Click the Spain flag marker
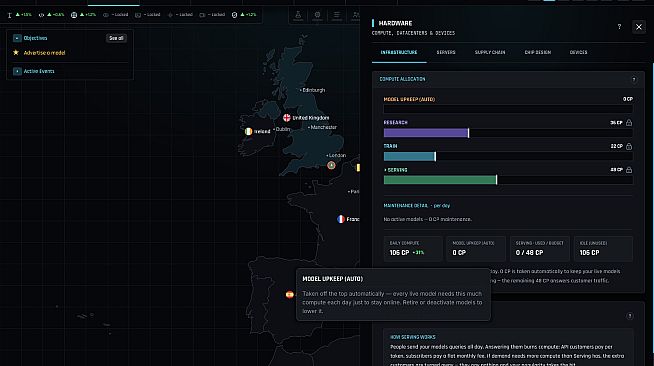The height and width of the screenshot is (366, 654). pyautogui.click(x=289, y=295)
